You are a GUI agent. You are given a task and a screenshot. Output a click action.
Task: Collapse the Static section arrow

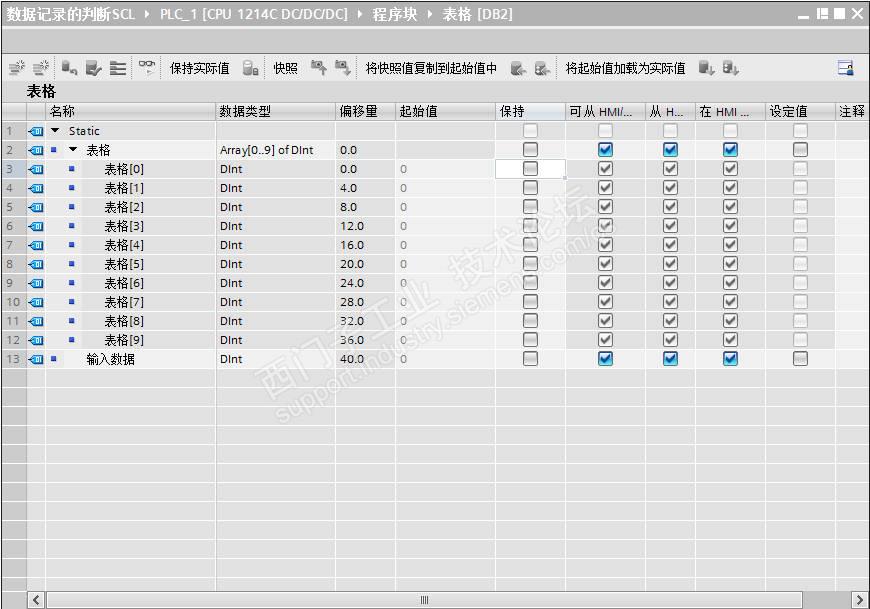pyautogui.click(x=55, y=131)
